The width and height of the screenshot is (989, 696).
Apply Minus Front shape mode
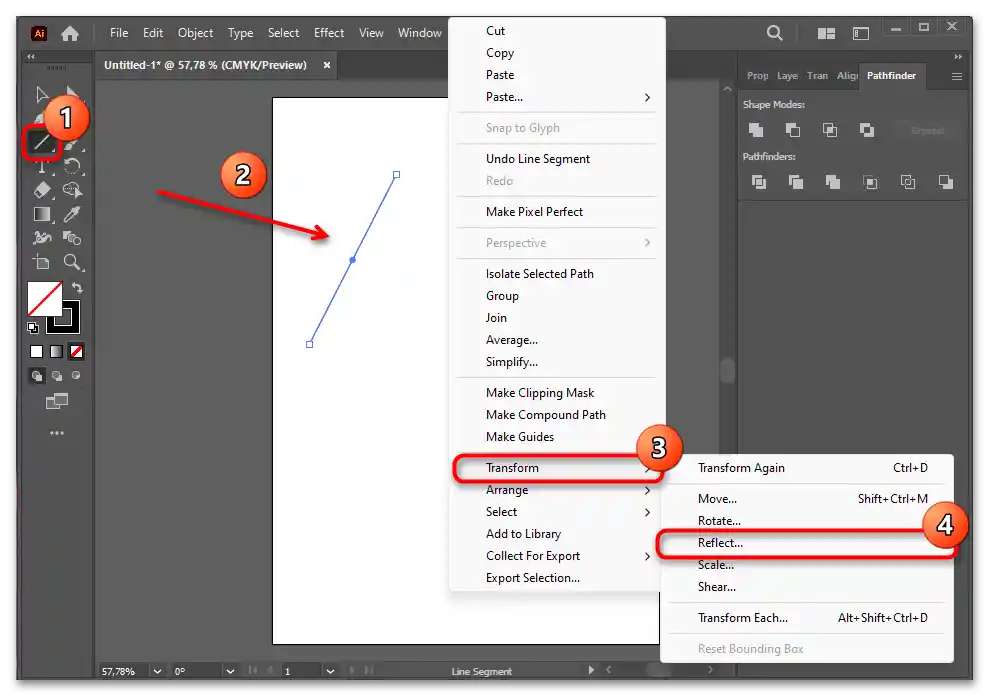point(793,130)
